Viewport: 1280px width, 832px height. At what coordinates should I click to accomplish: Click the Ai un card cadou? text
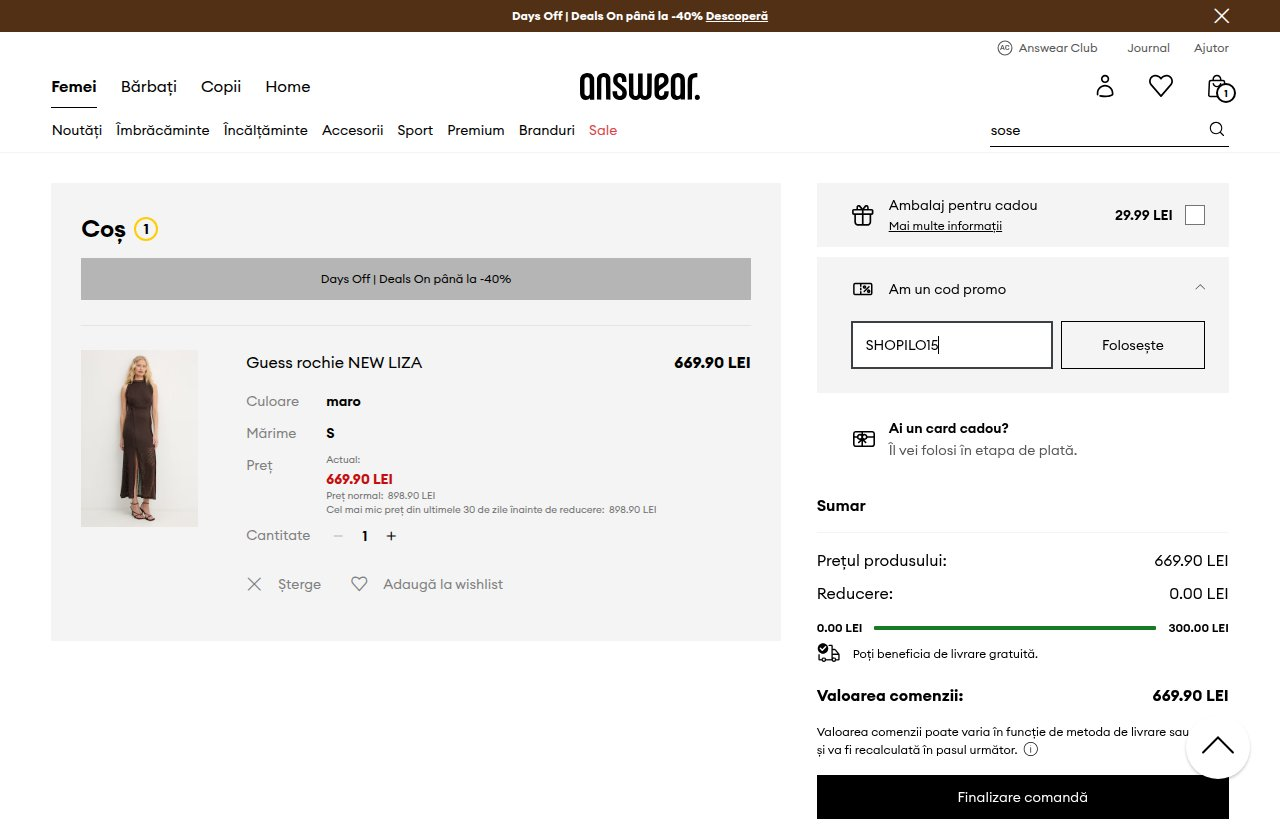pyautogui.click(x=949, y=428)
